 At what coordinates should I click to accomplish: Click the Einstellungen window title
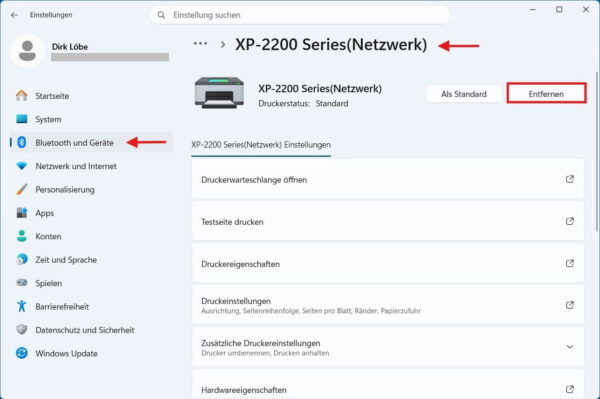point(51,15)
